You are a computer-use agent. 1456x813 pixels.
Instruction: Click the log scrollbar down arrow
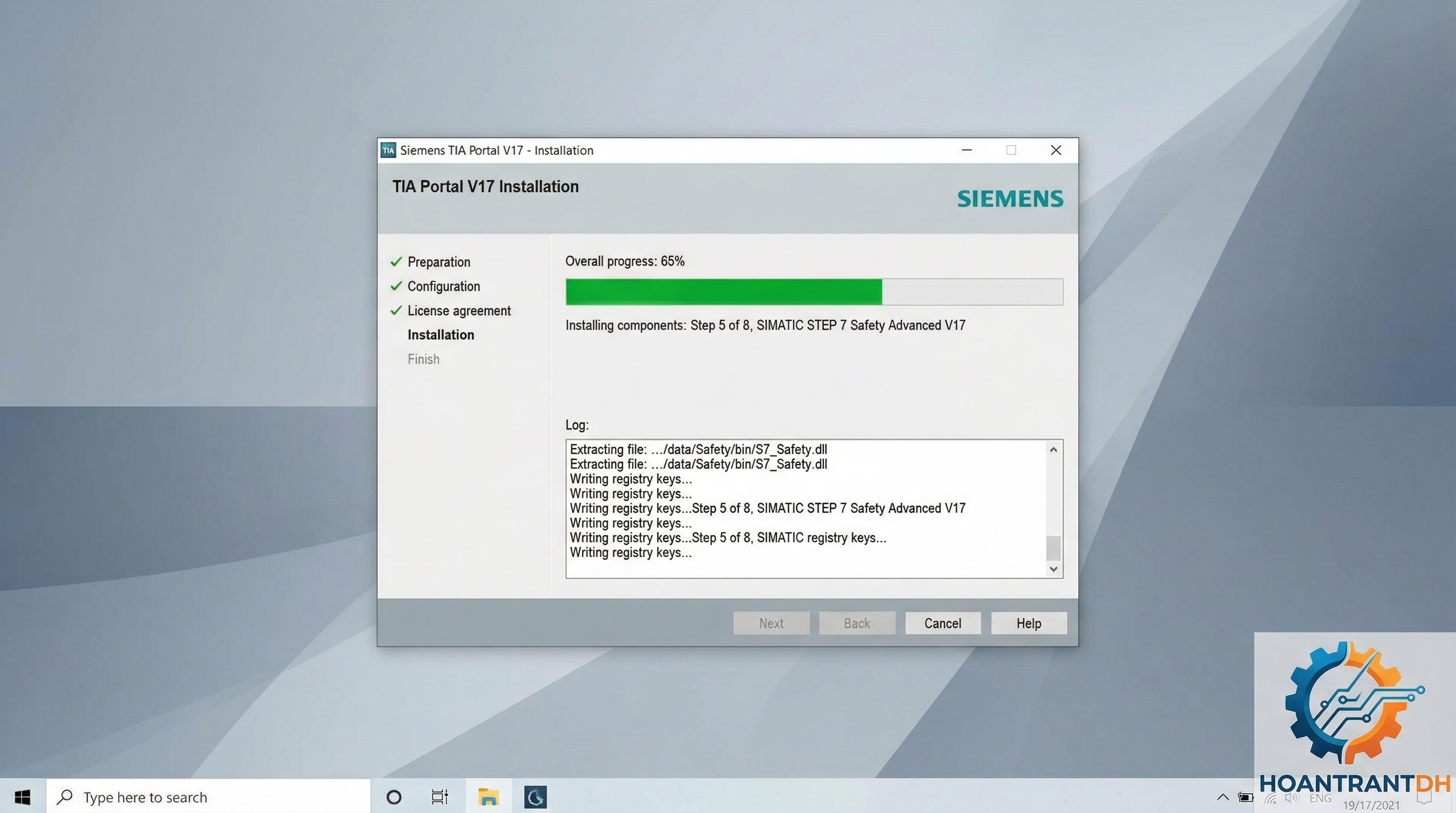tap(1053, 569)
